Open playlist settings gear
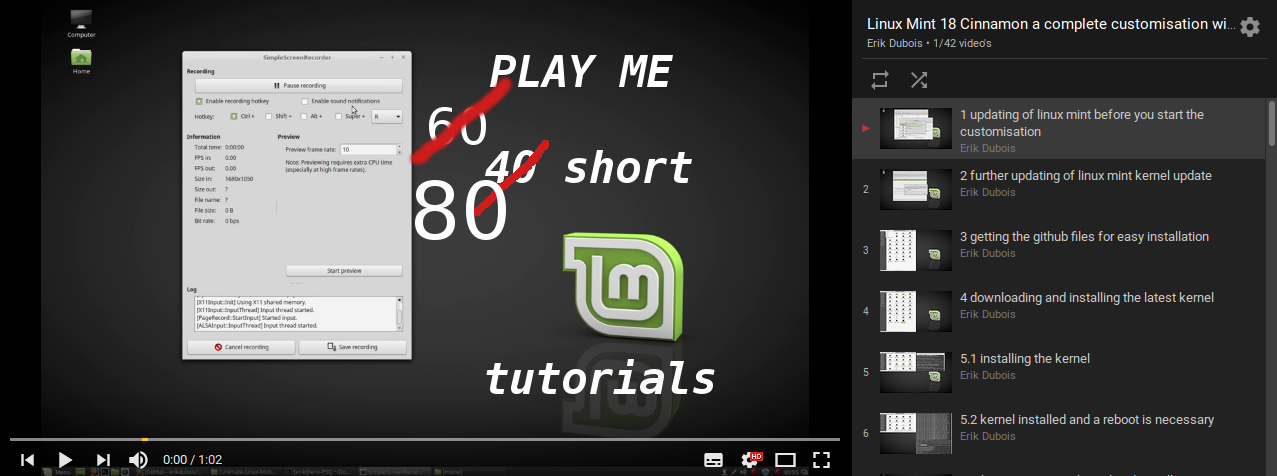This screenshot has width=1277, height=476. click(1250, 27)
